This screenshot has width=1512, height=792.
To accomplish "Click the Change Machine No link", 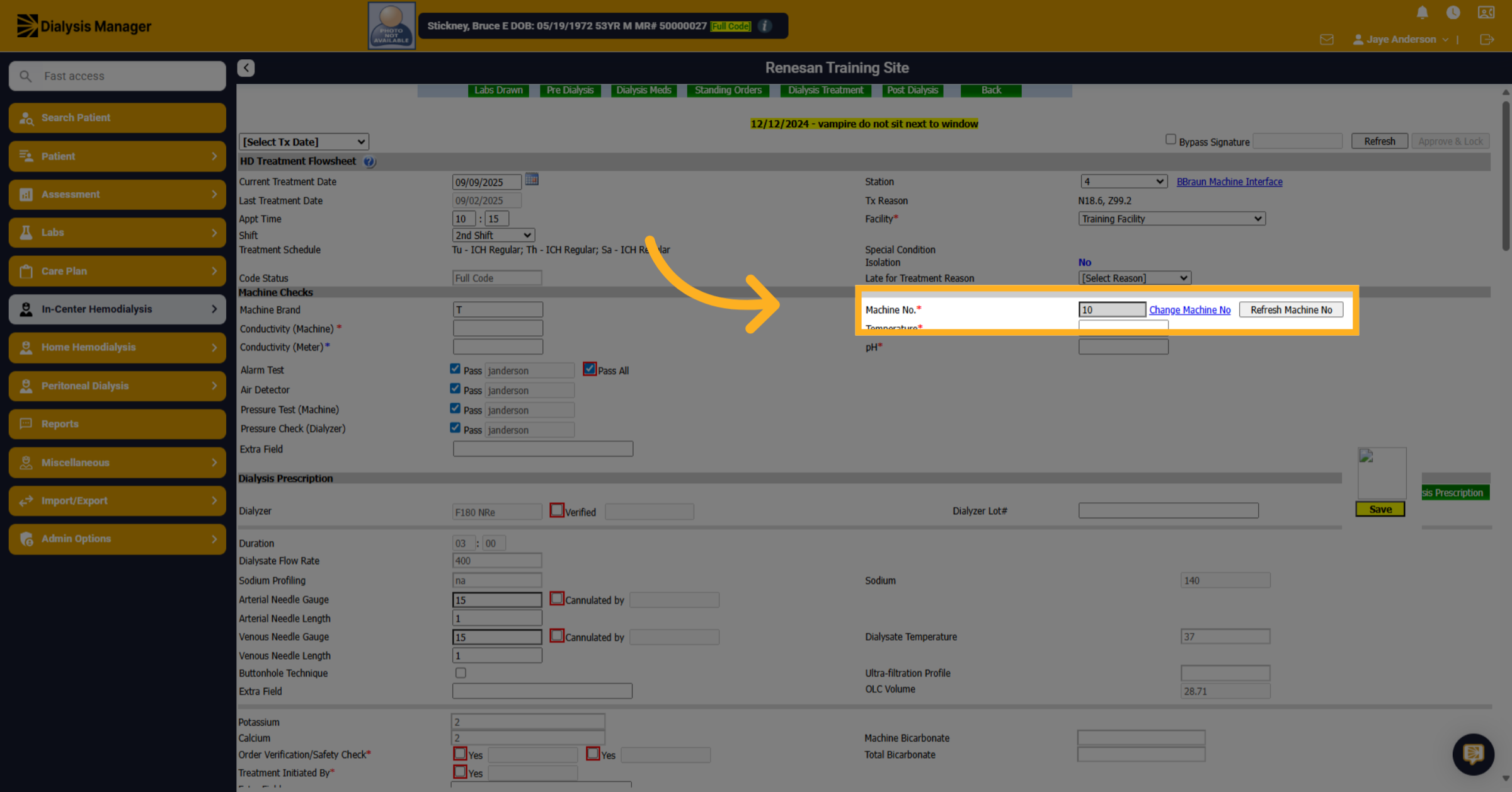I will (1189, 309).
